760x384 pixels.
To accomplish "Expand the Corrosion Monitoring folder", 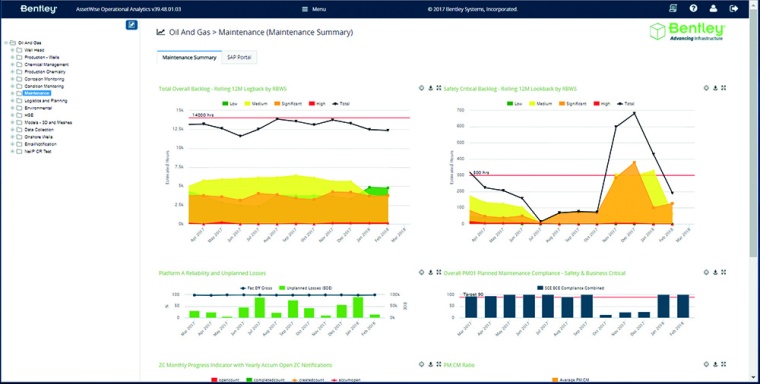I will click(x=12, y=79).
